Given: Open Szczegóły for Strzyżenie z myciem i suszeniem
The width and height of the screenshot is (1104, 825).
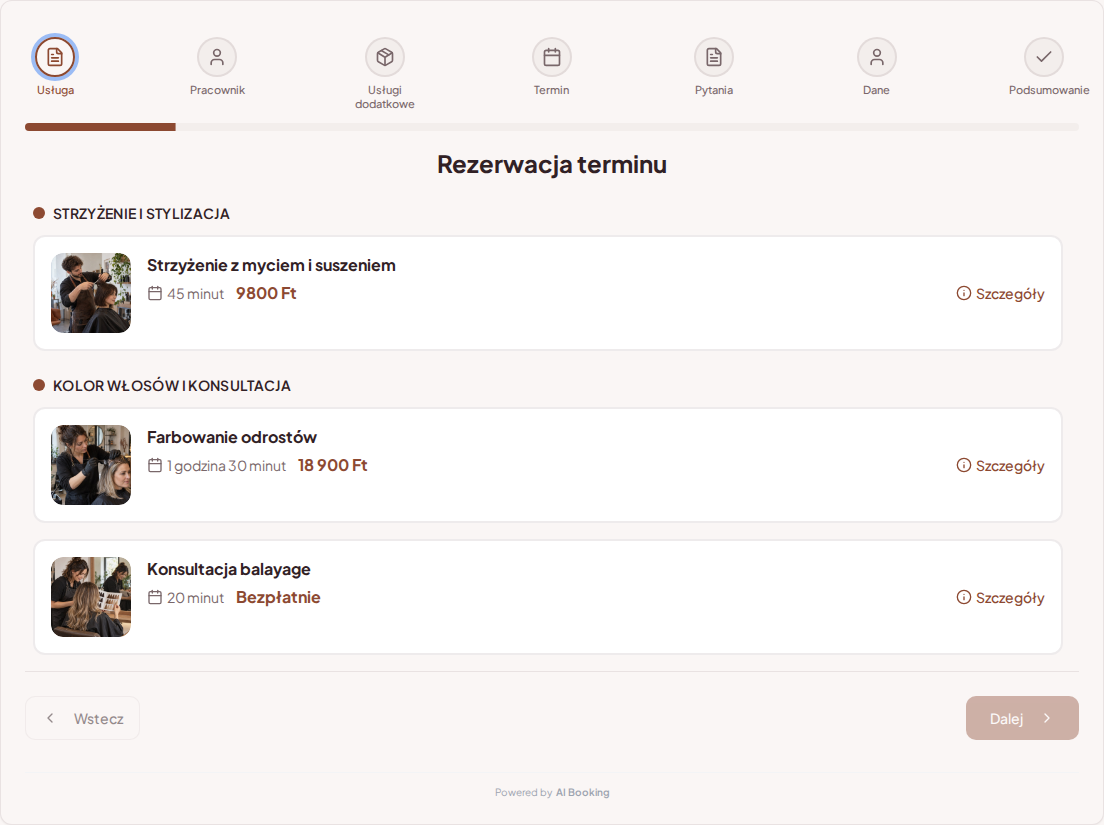Looking at the screenshot, I should tap(1000, 294).
